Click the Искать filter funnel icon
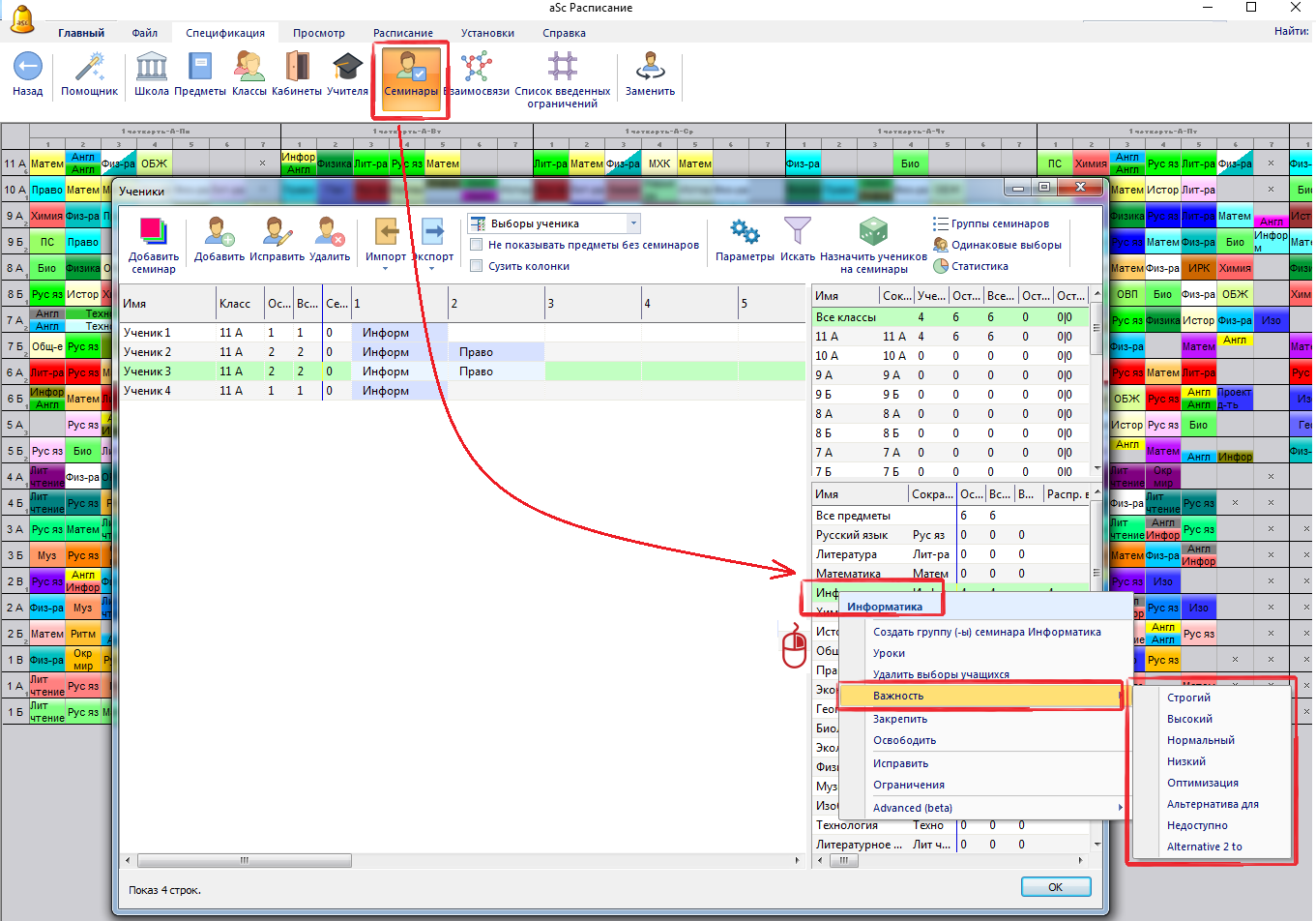1316x921 pixels. pos(798,232)
